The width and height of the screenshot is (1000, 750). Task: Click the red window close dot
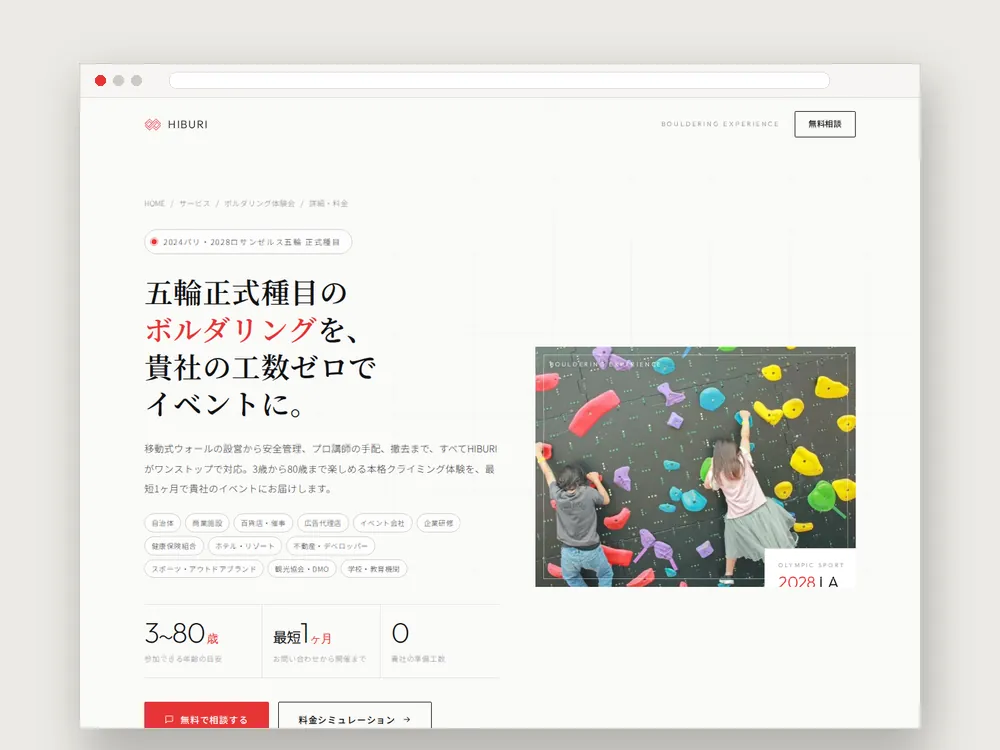100,80
